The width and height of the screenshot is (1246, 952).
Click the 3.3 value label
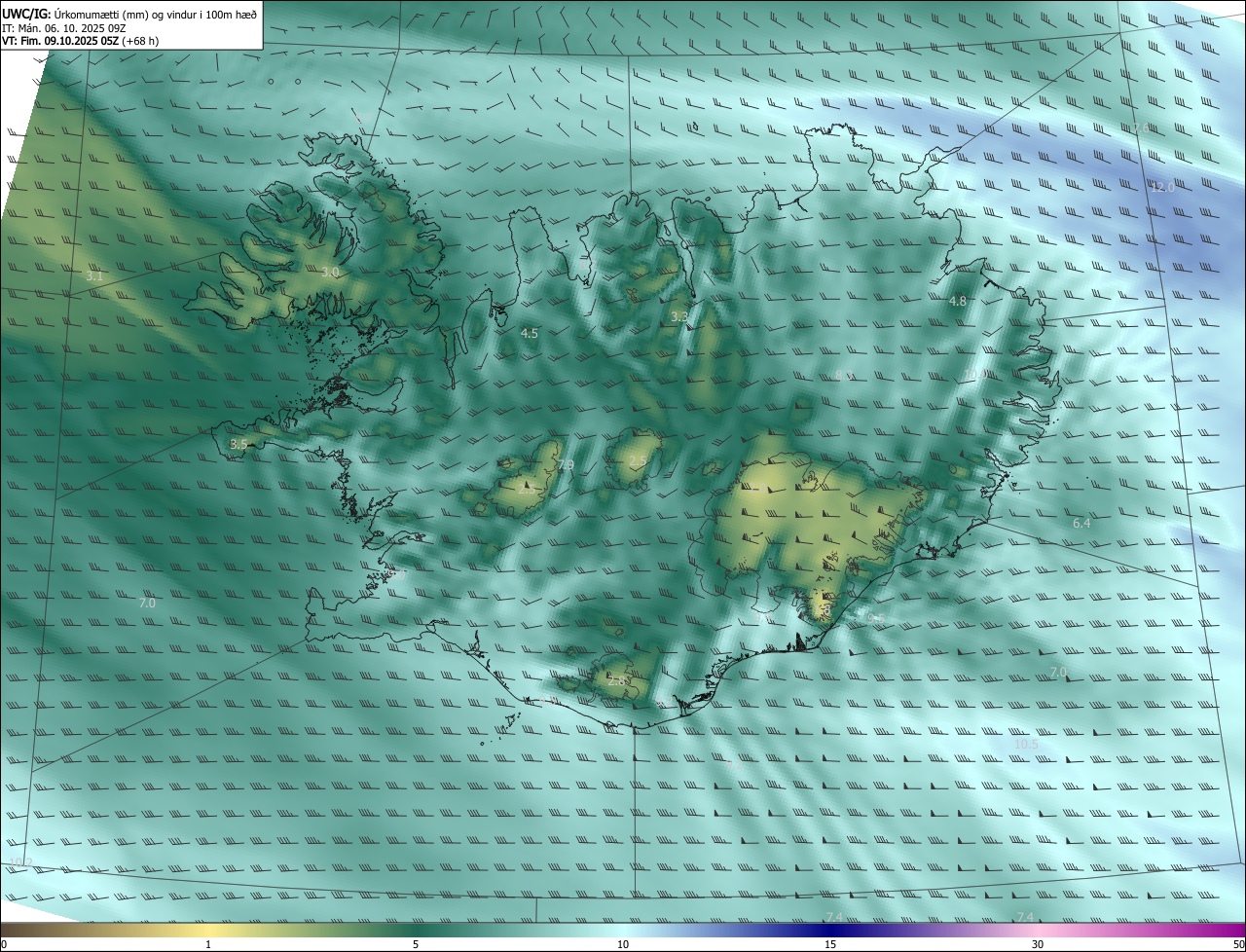click(679, 316)
